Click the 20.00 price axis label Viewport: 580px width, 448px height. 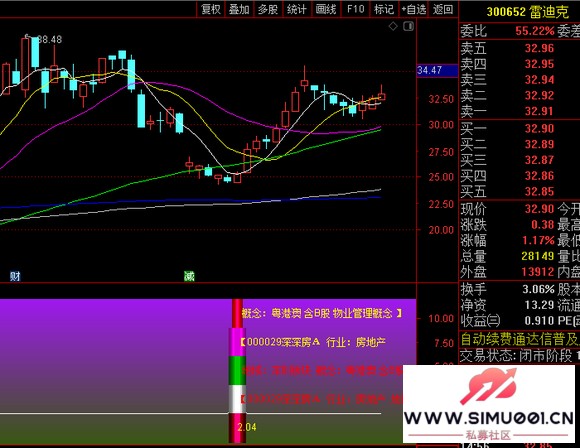pos(441,230)
